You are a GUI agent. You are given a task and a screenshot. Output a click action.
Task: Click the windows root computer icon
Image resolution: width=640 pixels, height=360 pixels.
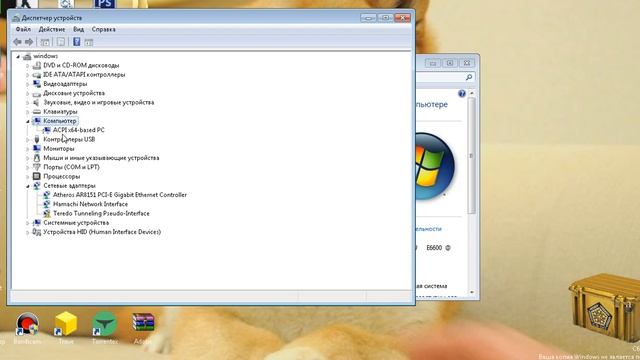pyautogui.click(x=27, y=56)
